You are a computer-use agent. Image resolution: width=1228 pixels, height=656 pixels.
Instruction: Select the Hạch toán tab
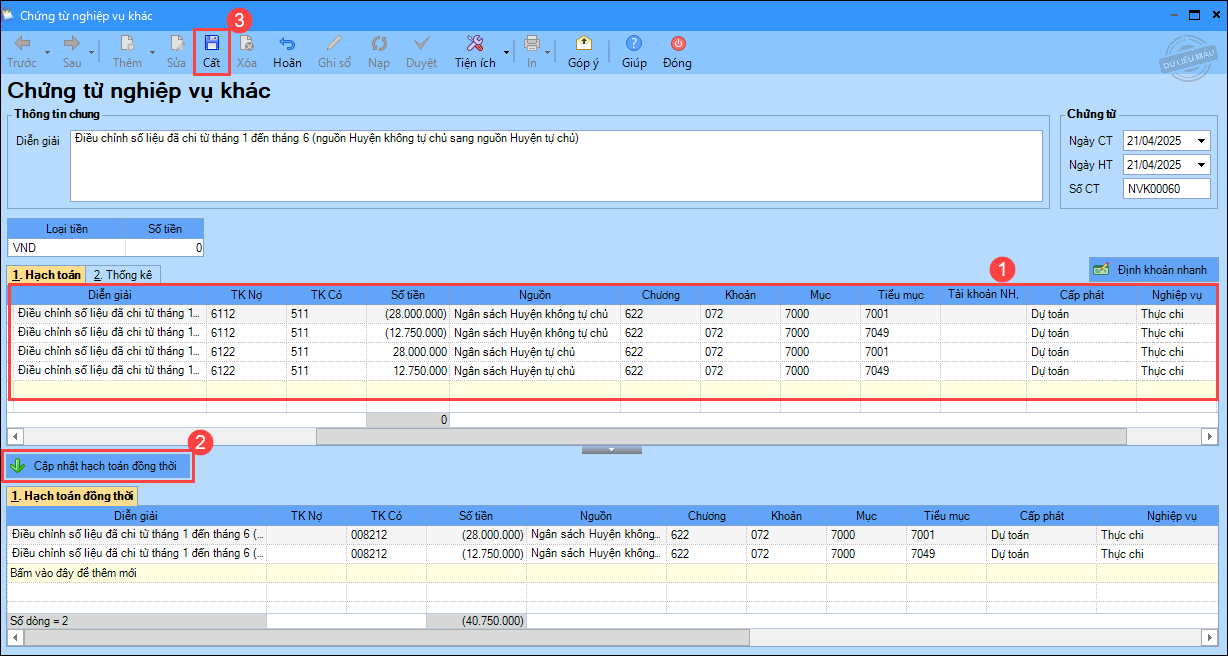click(x=46, y=274)
